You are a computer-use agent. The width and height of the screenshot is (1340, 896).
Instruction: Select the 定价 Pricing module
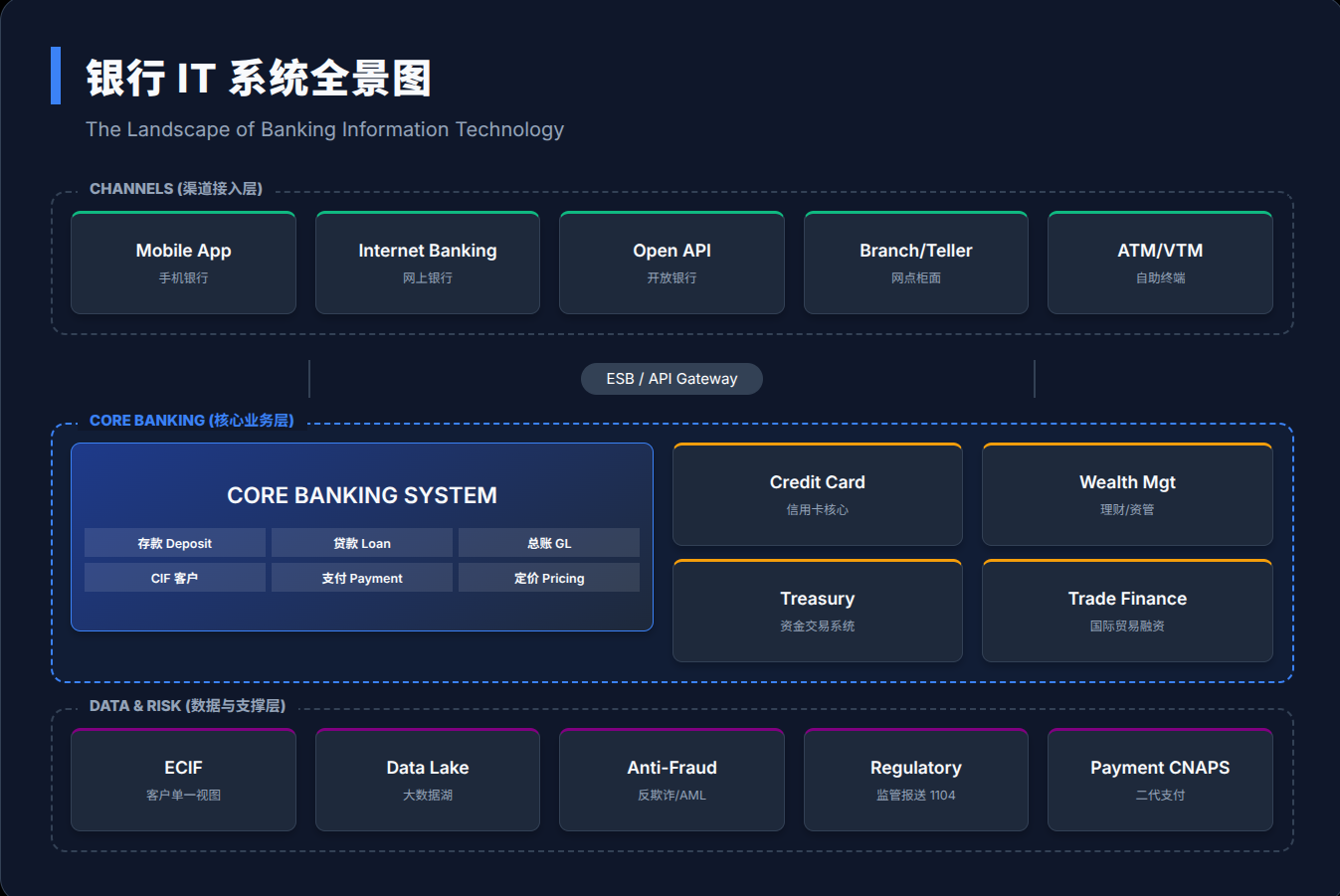[549, 578]
